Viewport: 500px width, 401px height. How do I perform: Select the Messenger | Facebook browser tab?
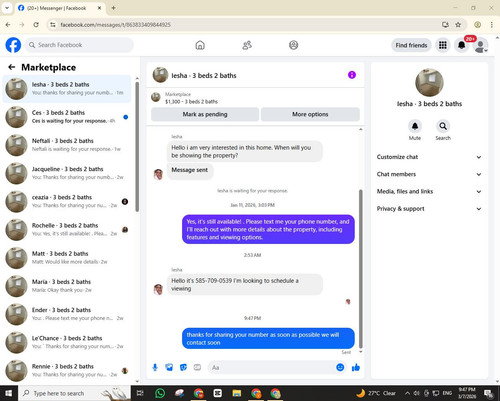59,8
